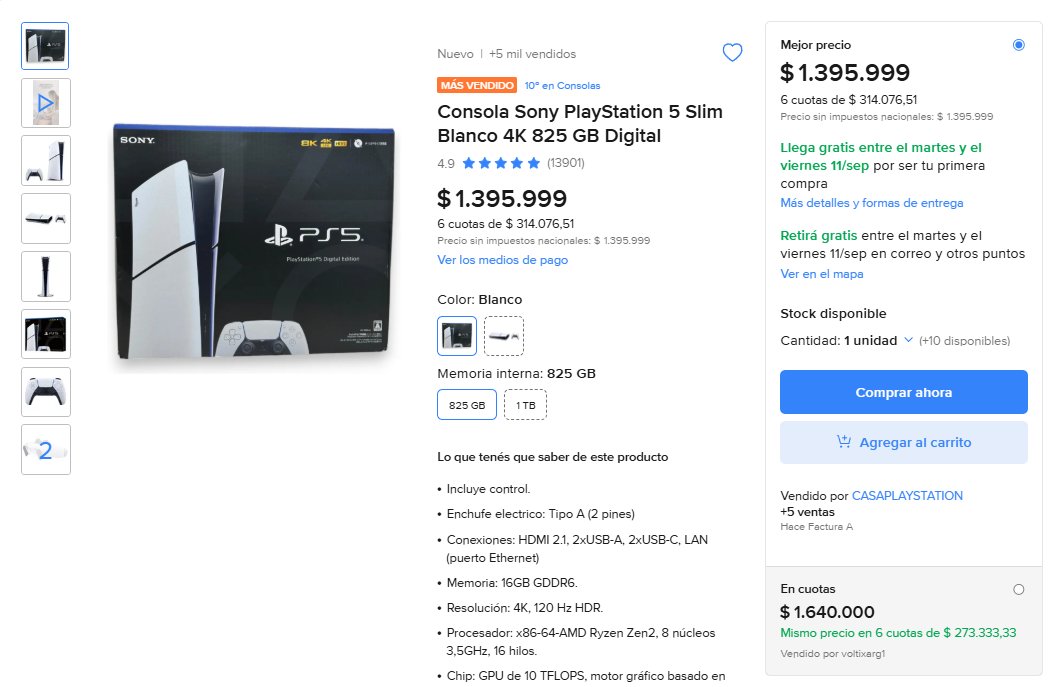Image resolution: width=1061 pixels, height=687 pixels.
Task: Open Más detalles y formas de entrega
Action: click(872, 203)
